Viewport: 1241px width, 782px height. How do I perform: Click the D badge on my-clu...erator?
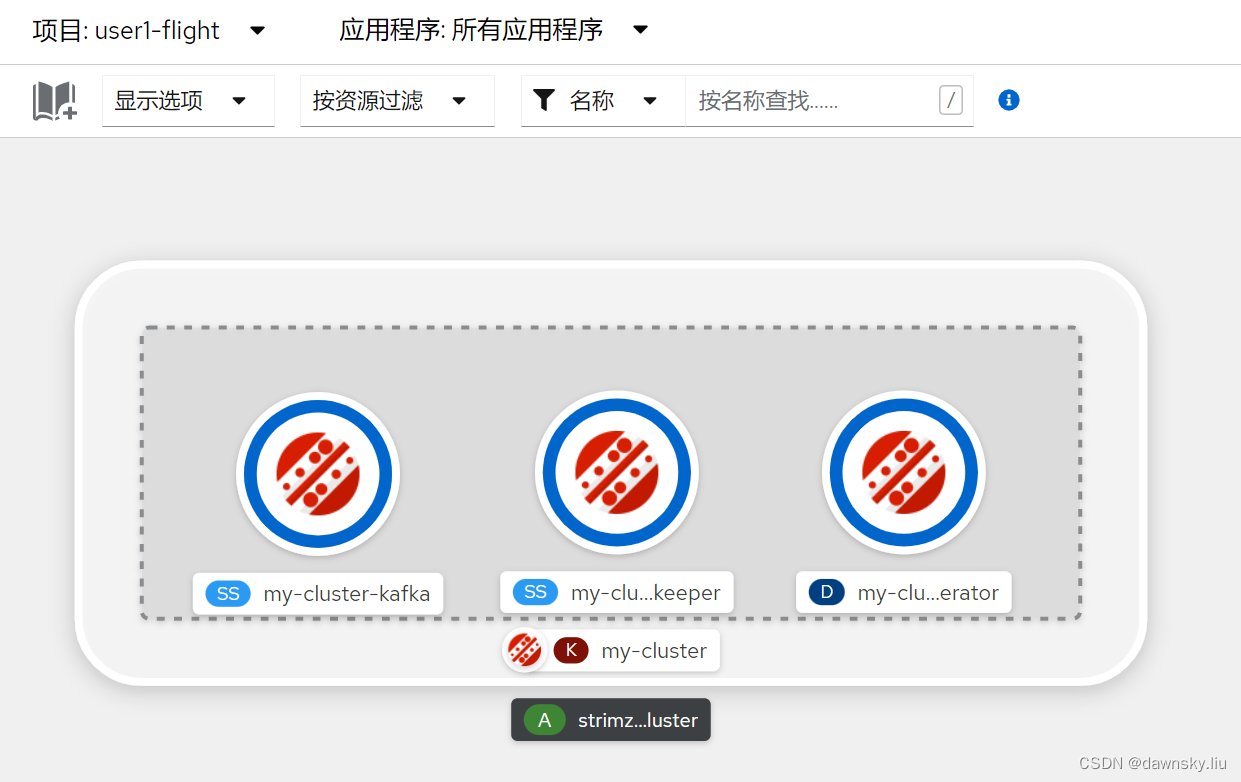click(826, 592)
